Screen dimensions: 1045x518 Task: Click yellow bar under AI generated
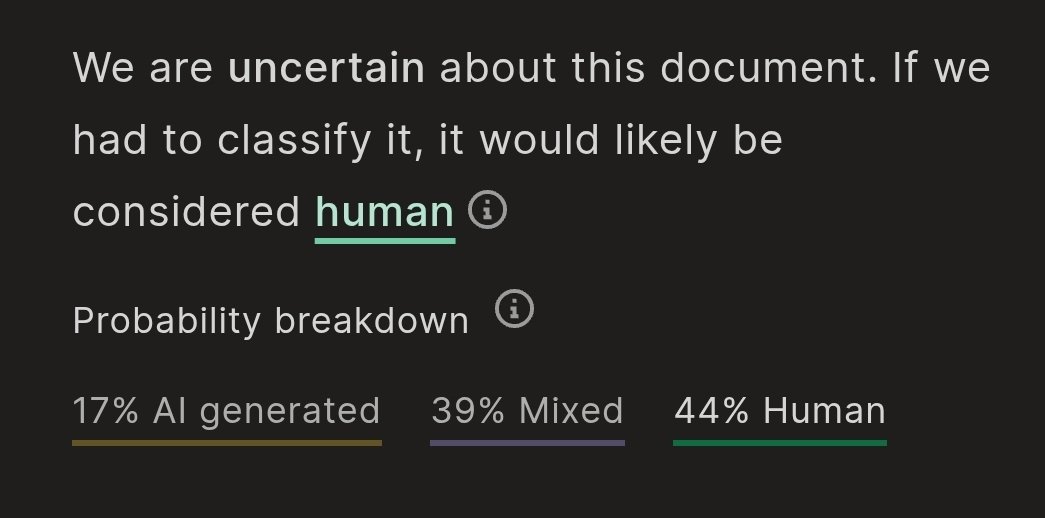pyautogui.click(x=226, y=441)
